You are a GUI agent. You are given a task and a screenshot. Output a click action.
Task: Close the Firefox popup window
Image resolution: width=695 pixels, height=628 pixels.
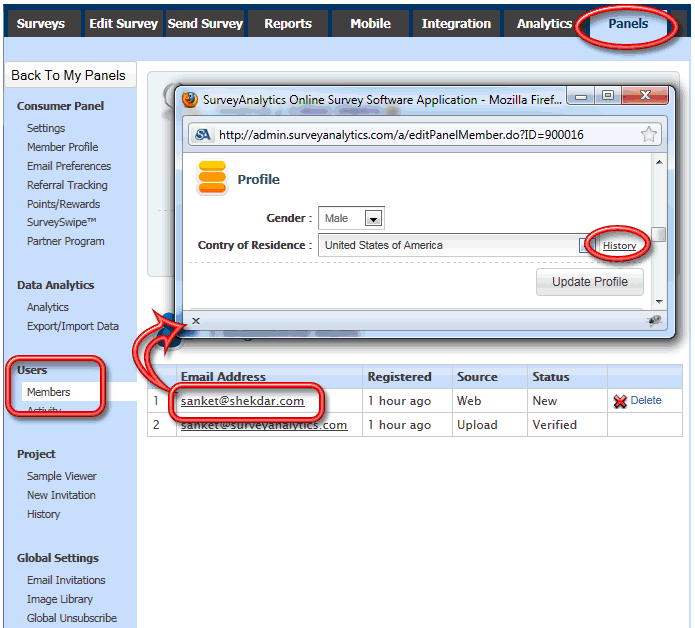point(645,95)
